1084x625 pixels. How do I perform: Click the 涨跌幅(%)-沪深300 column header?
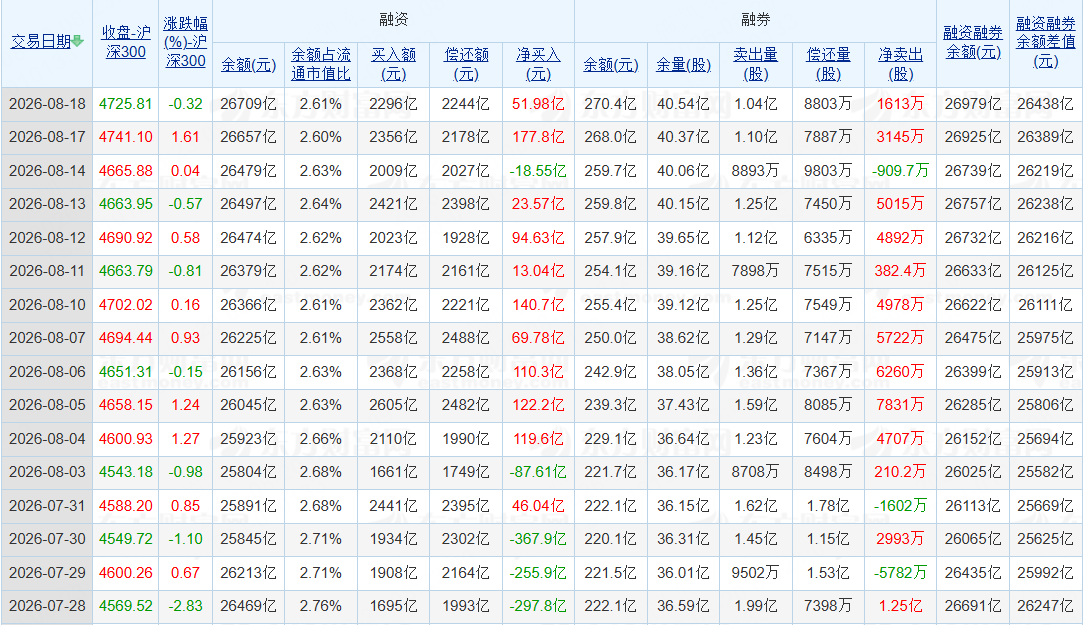(185, 41)
